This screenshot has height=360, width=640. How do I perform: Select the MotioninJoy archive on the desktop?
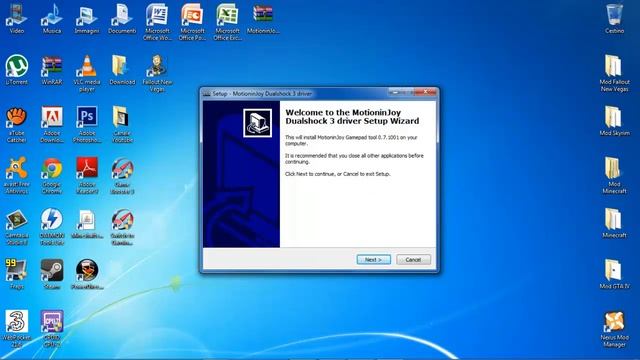pyautogui.click(x=263, y=19)
